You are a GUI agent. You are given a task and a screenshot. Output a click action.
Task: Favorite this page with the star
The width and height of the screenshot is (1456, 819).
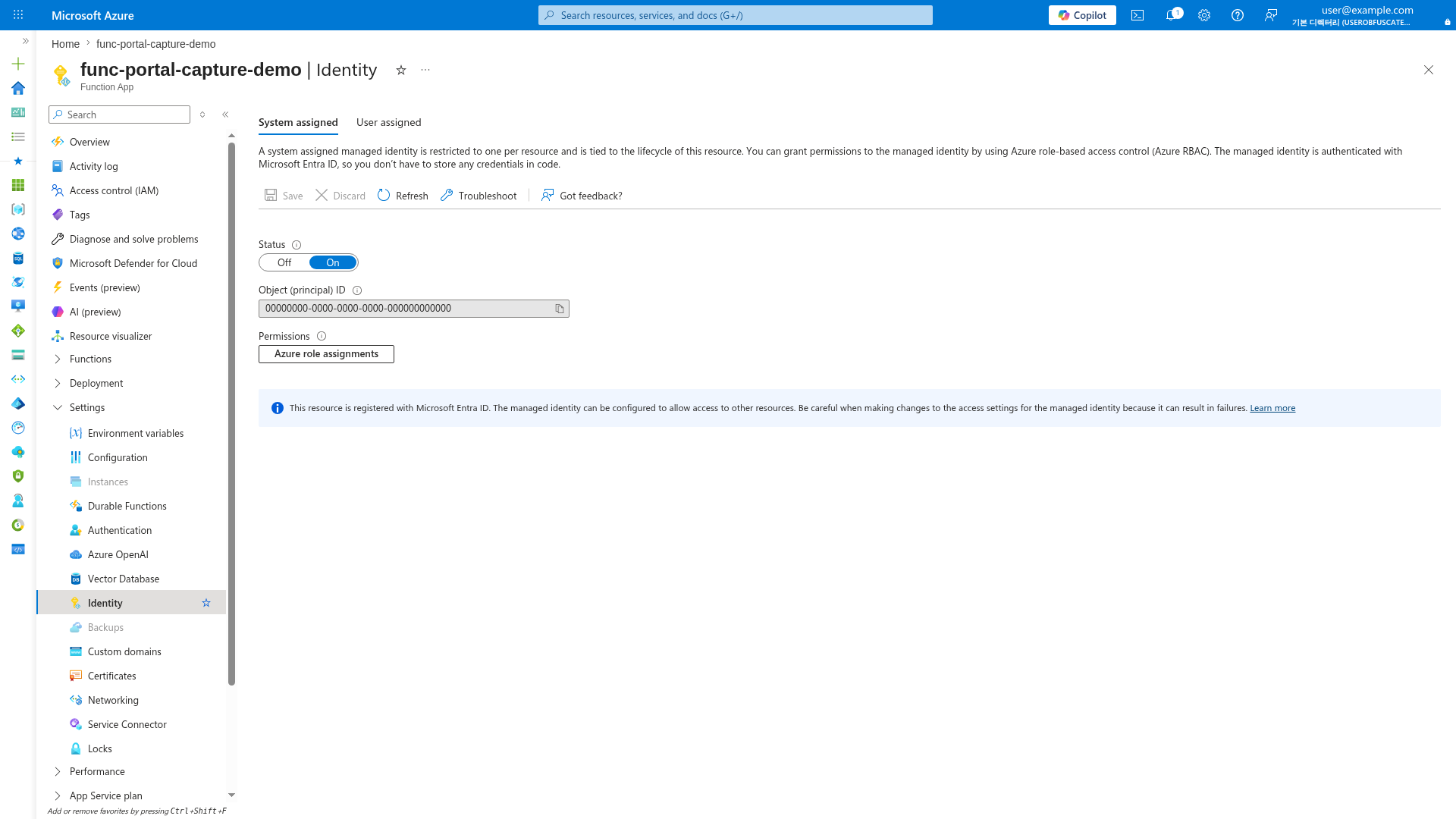(401, 70)
